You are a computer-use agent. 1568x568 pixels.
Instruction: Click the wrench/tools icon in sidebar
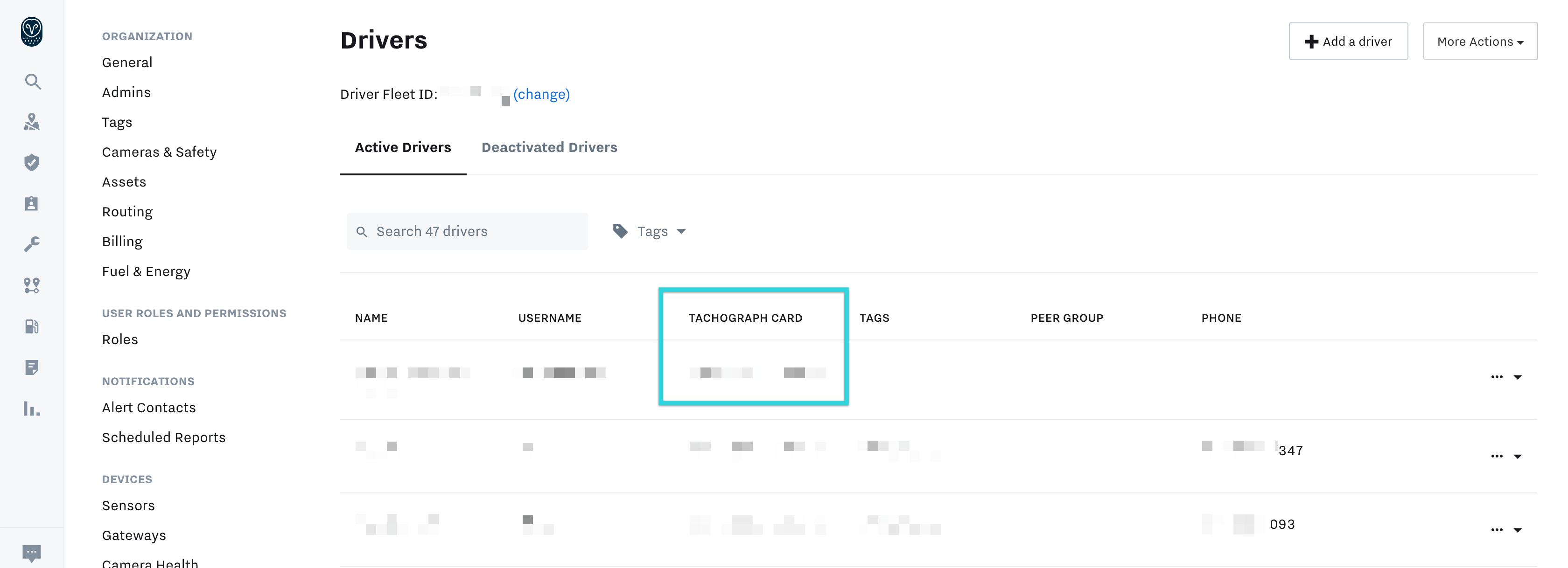(x=32, y=244)
